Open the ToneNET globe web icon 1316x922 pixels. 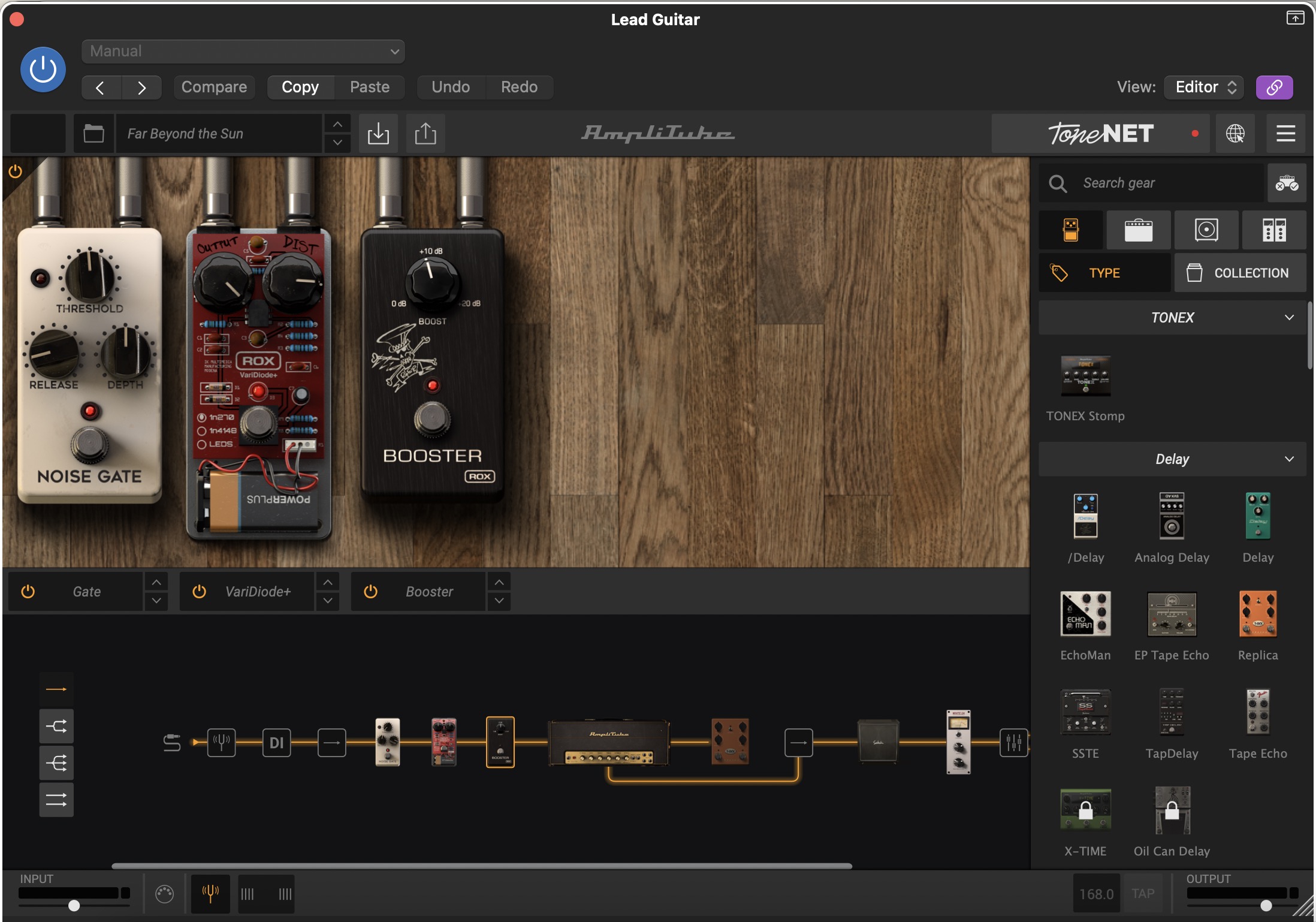pyautogui.click(x=1234, y=133)
